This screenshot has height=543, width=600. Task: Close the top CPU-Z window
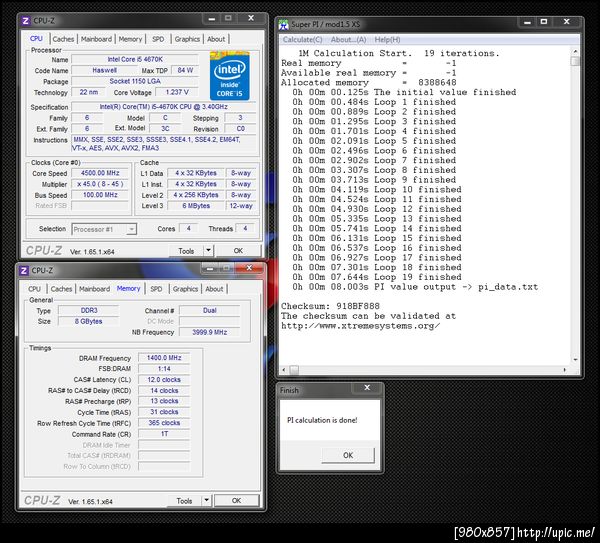(251, 18)
